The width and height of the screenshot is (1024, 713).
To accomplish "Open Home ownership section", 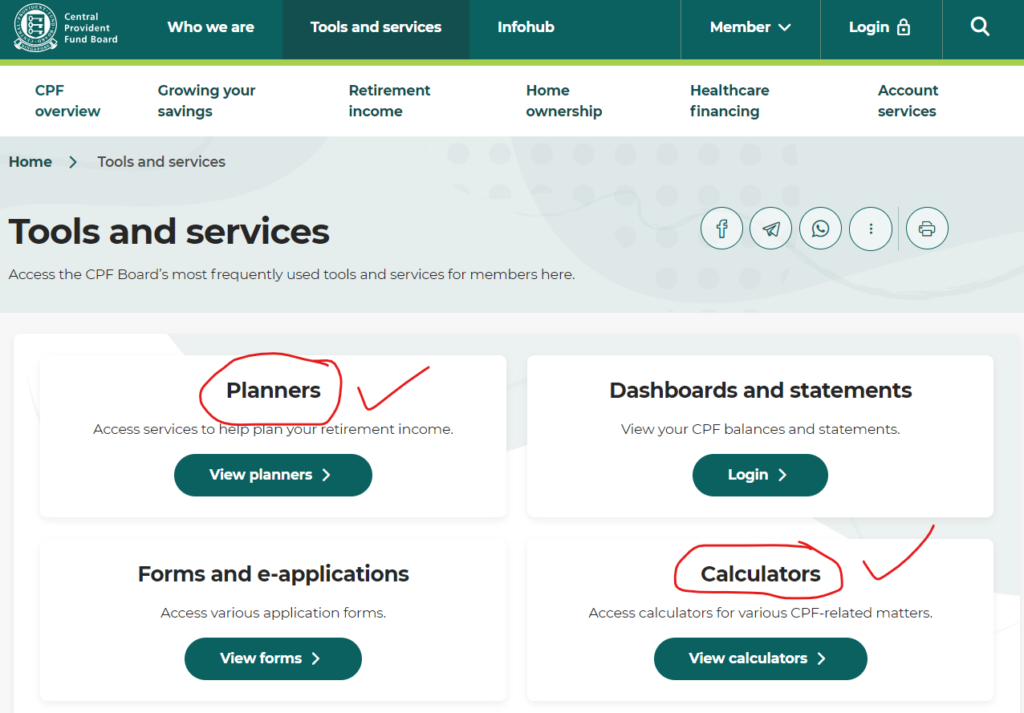I will [x=564, y=101].
